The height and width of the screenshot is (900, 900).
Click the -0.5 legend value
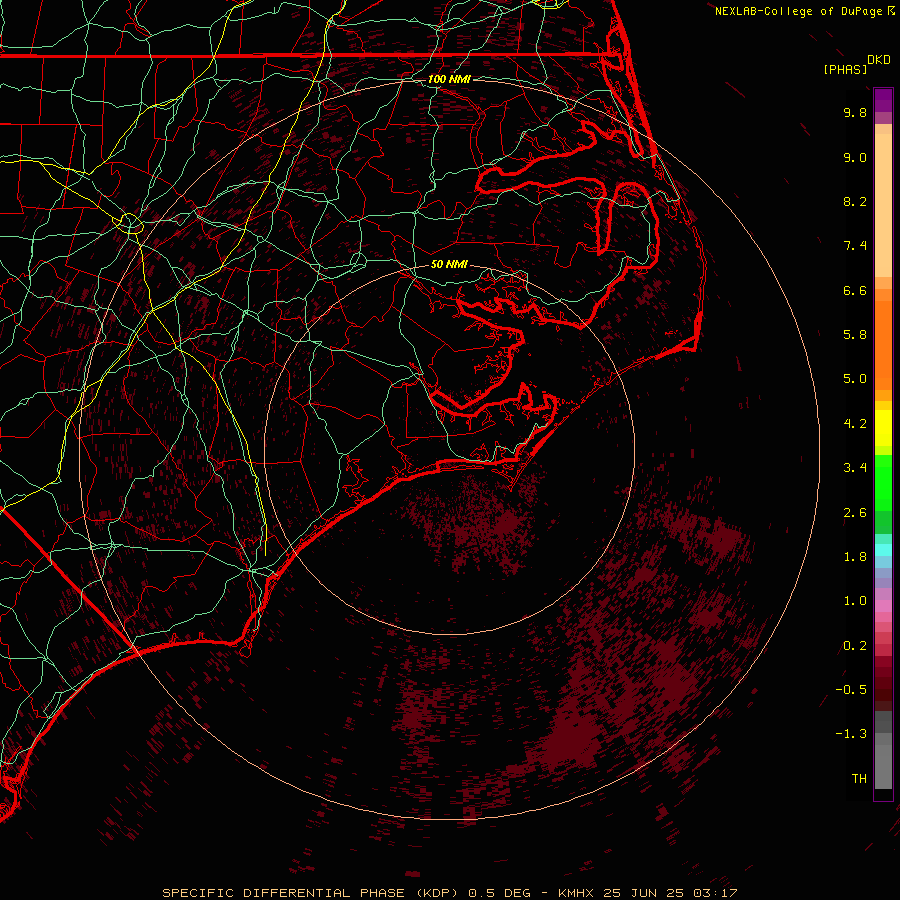pos(851,690)
